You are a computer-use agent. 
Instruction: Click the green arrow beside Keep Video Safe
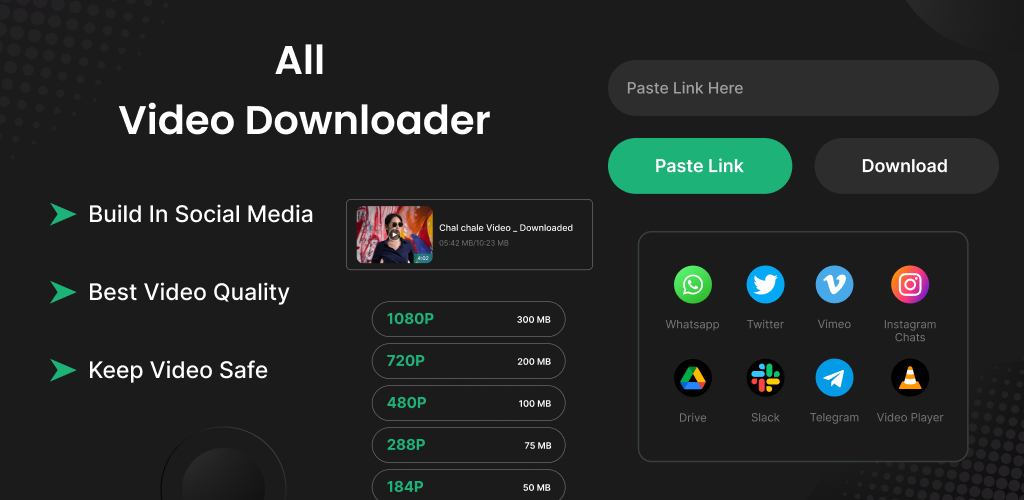(63, 370)
